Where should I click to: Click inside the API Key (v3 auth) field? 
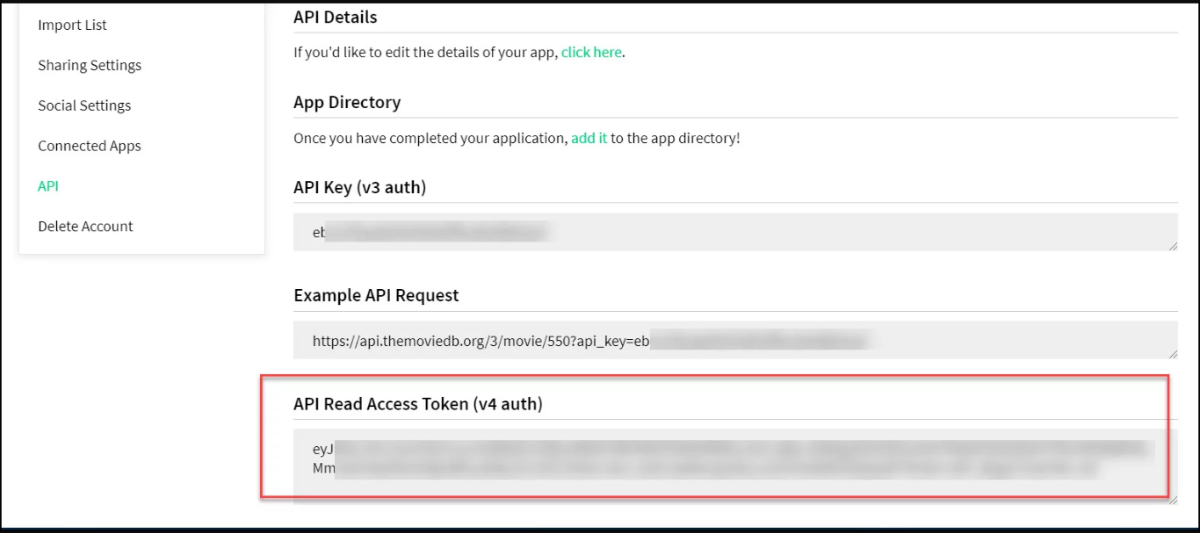735,232
